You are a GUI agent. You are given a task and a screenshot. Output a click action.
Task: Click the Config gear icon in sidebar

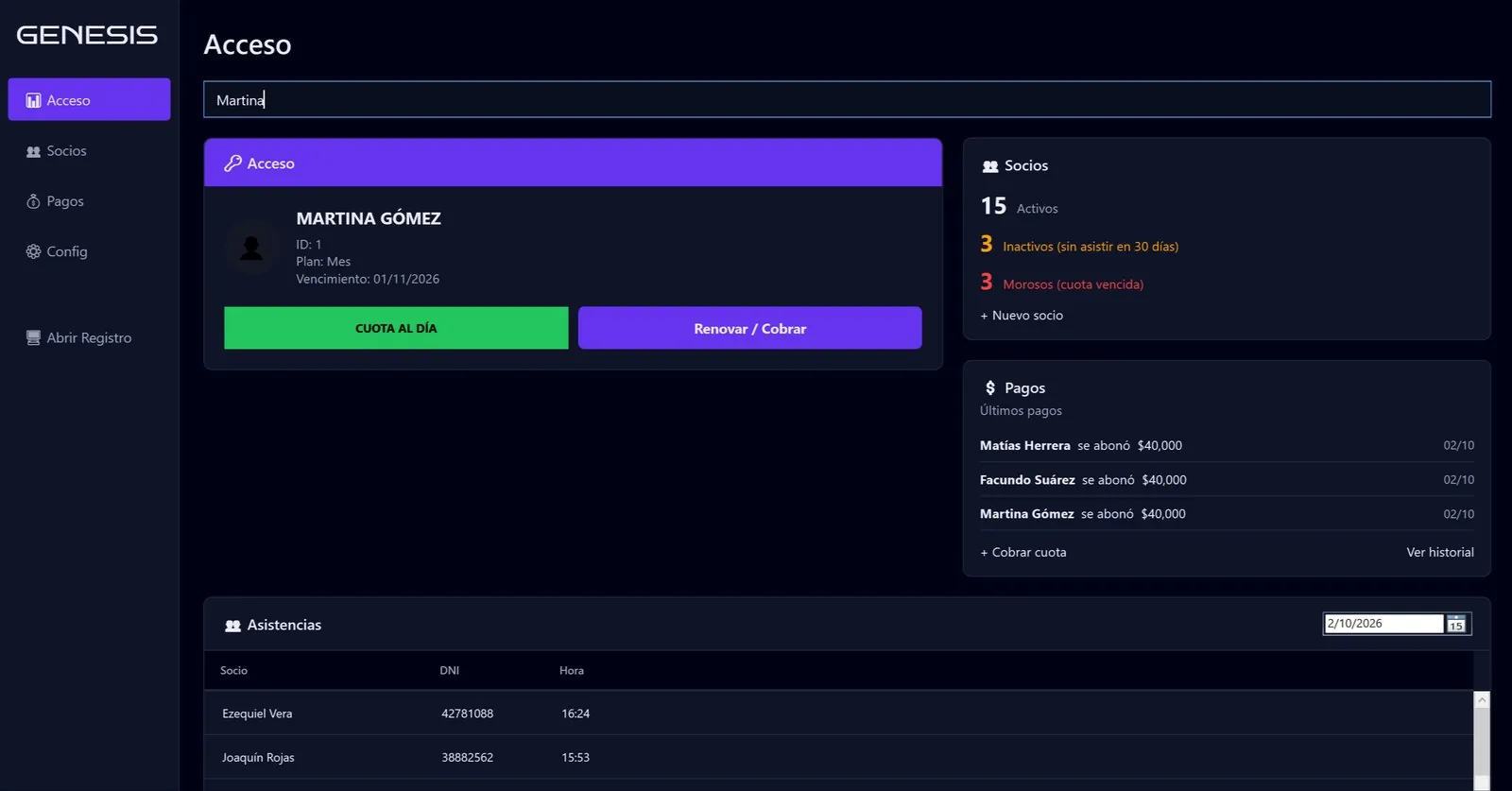33,251
